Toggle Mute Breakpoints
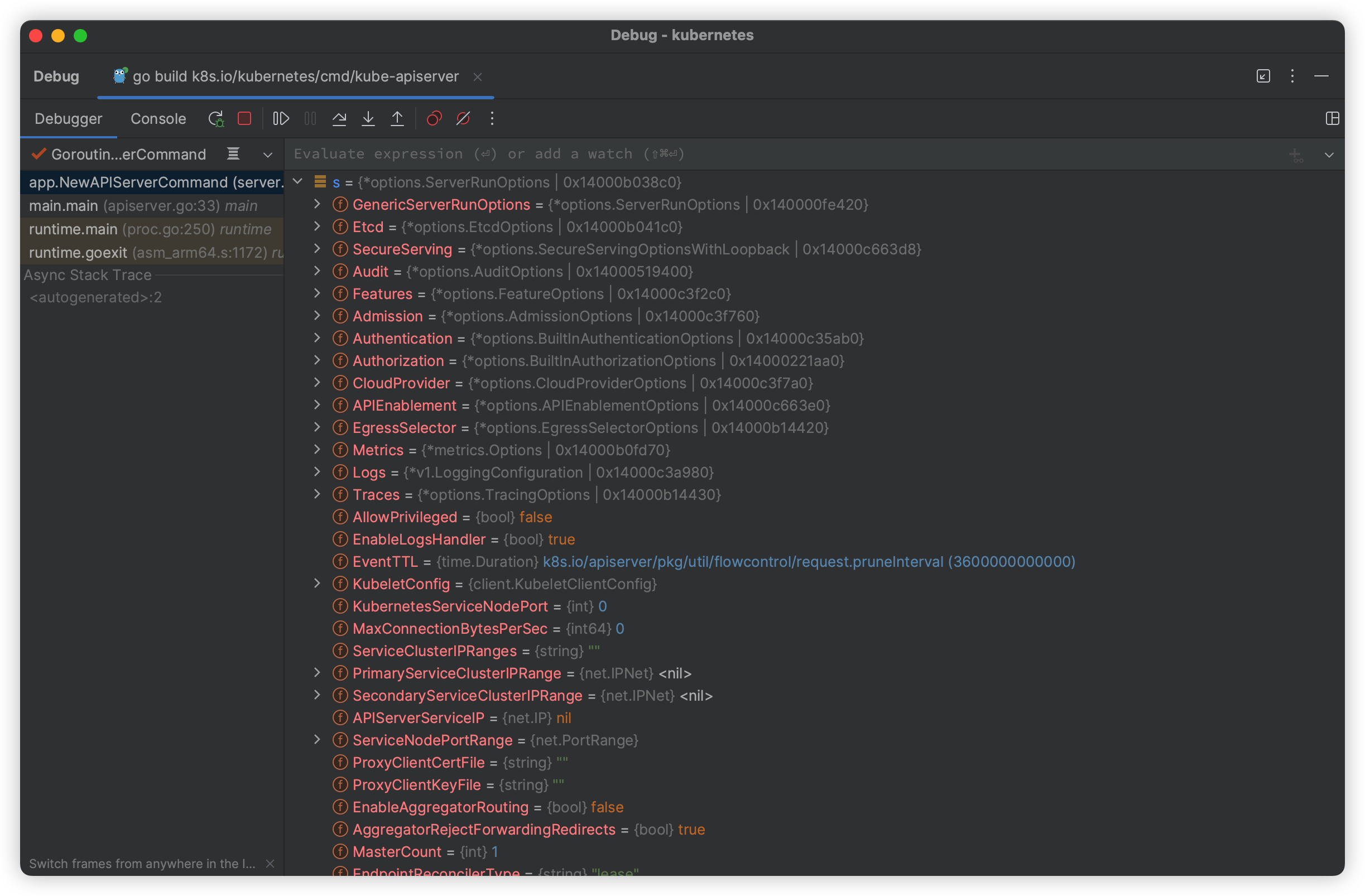The width and height of the screenshot is (1365, 896). (463, 119)
